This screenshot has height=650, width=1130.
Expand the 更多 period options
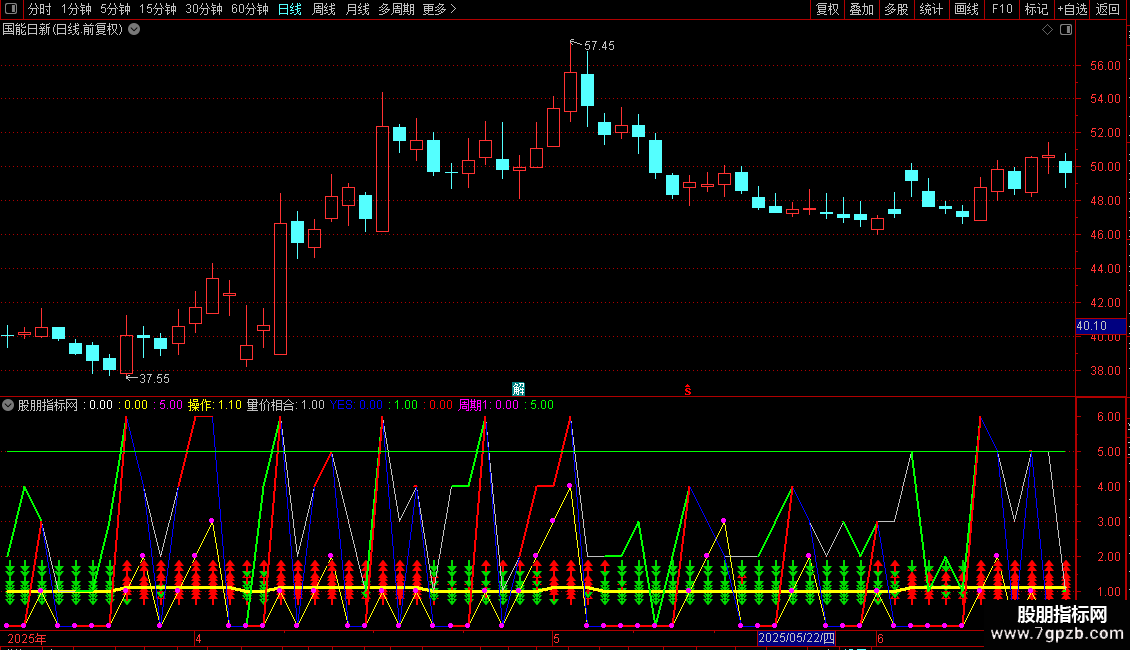(439, 9)
